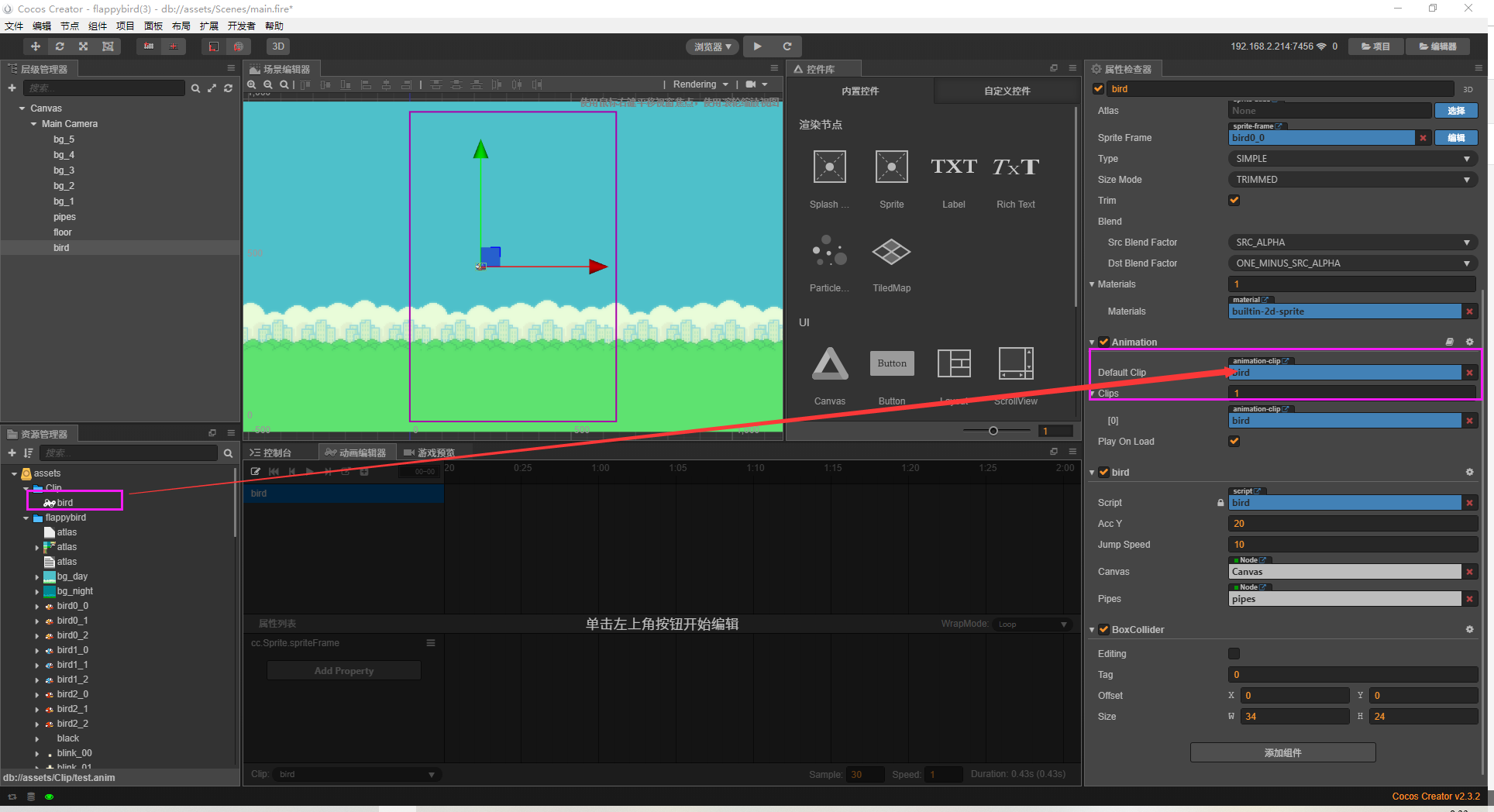1494x812 pixels.
Task: Switch to the 自定义控件 tab
Action: click(1007, 91)
